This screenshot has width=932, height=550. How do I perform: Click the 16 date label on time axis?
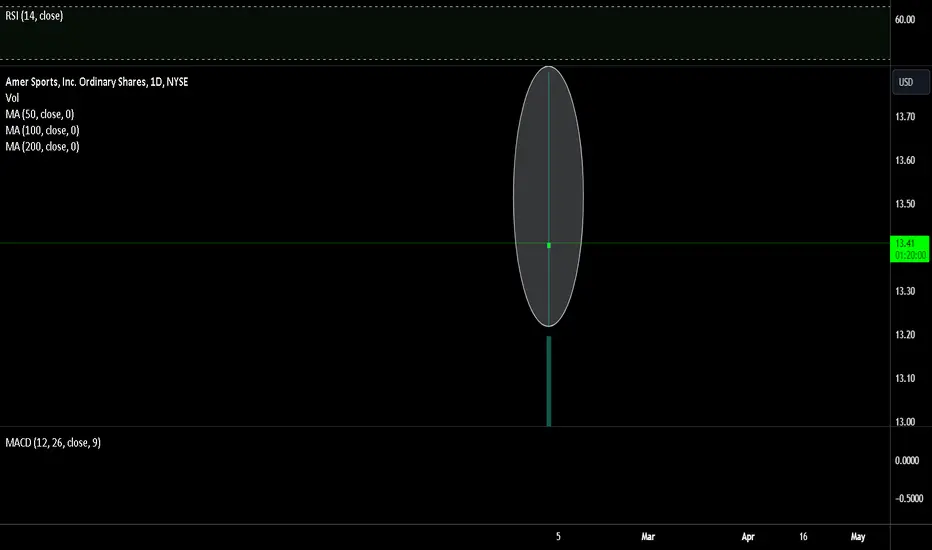click(803, 536)
